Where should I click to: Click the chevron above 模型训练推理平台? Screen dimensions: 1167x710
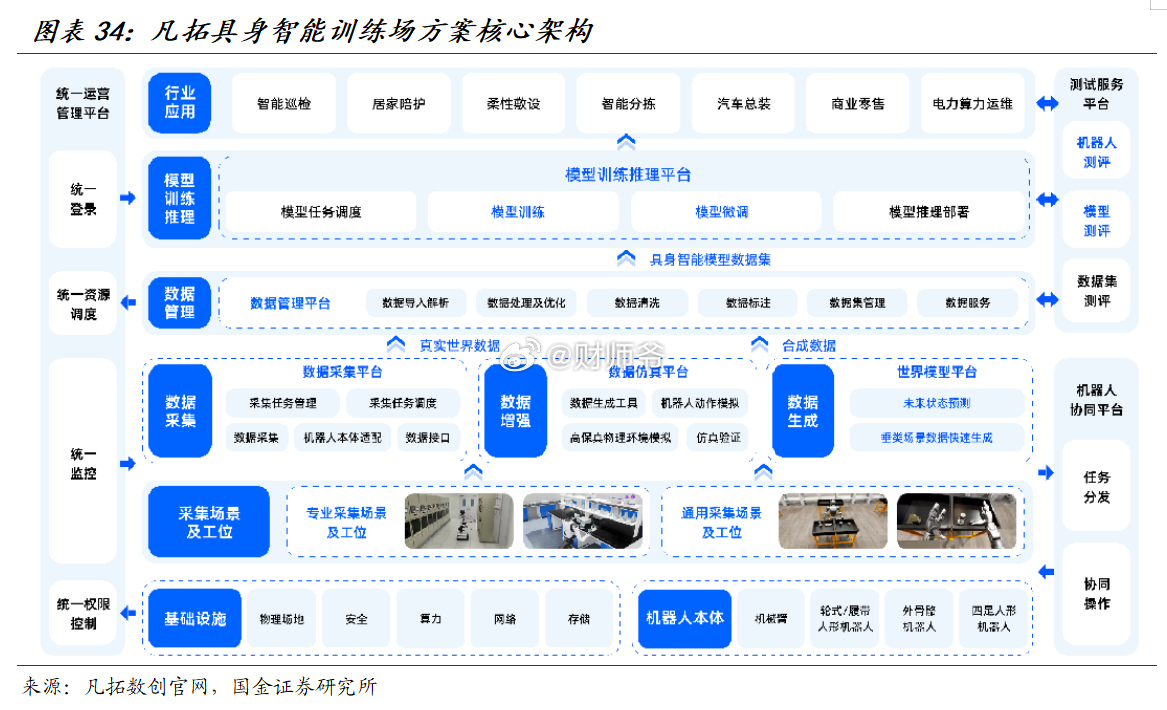626,141
